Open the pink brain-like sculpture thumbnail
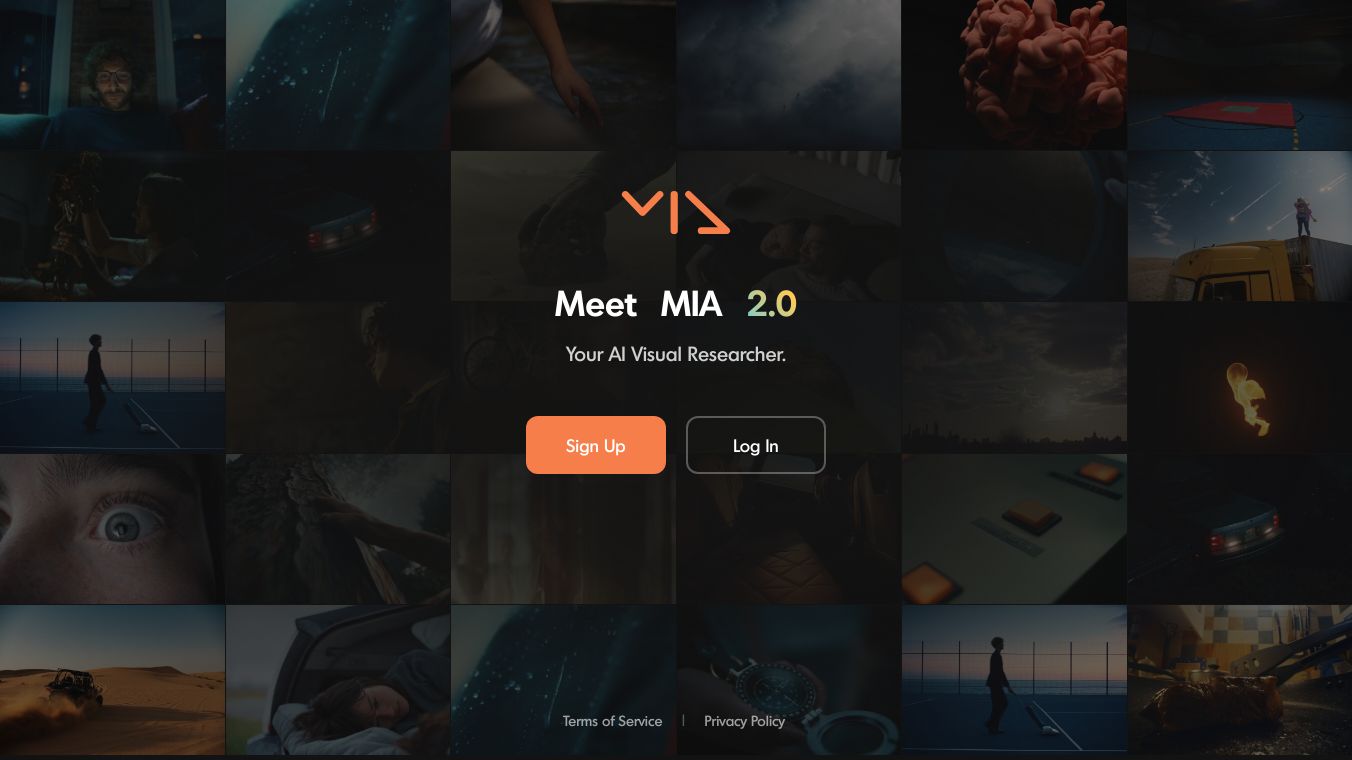1352x760 pixels. coord(1014,75)
